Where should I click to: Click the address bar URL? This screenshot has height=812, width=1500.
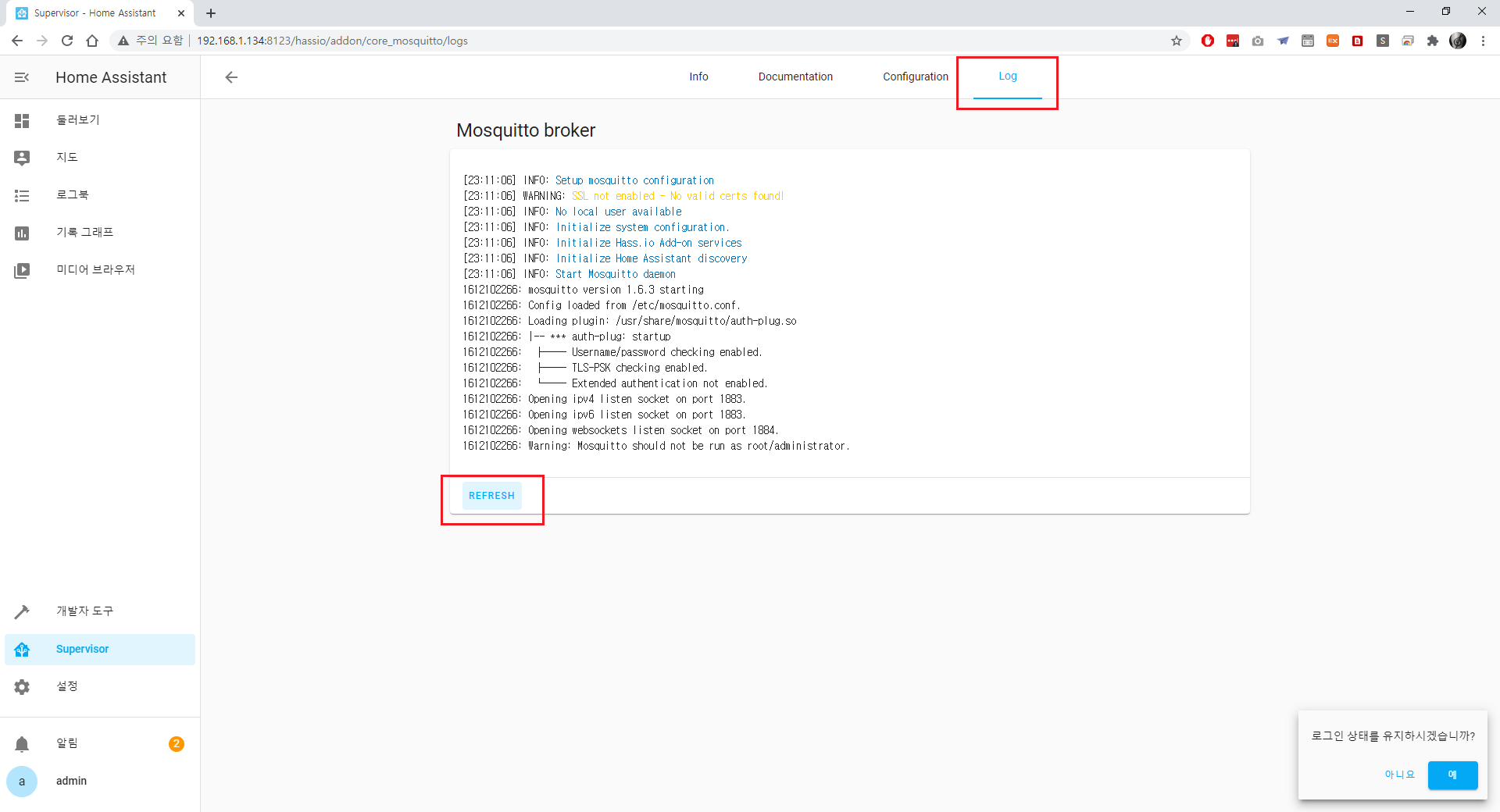[x=333, y=41]
